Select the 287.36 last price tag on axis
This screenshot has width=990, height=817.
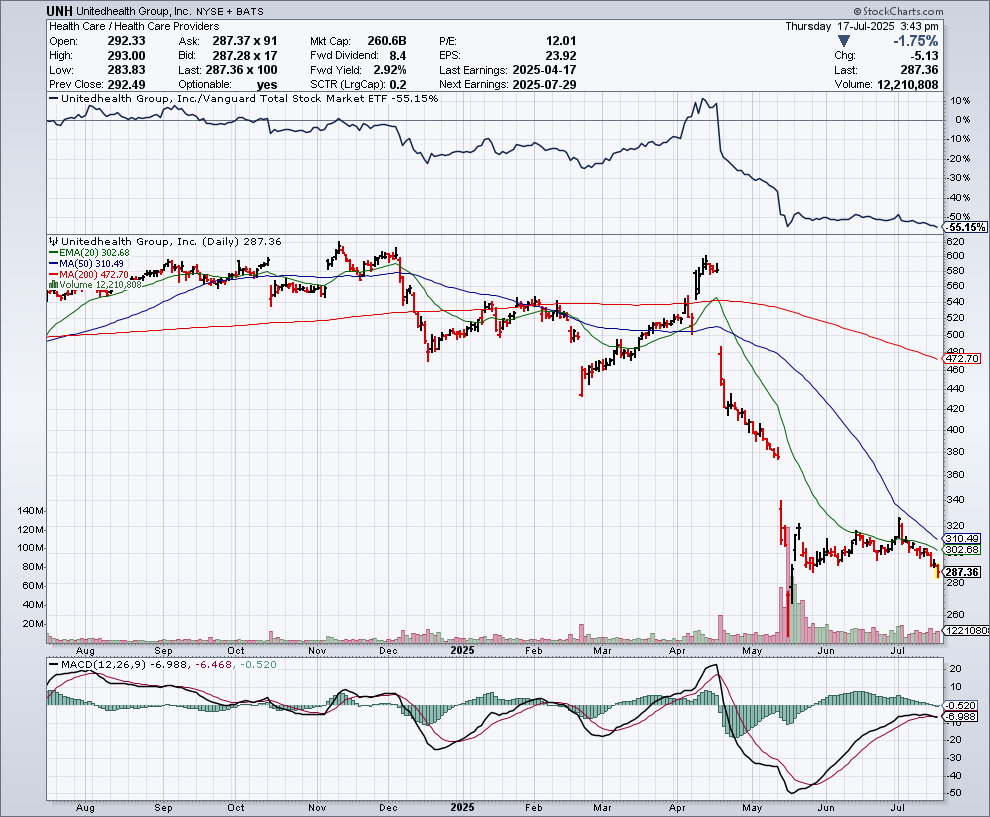[x=962, y=572]
